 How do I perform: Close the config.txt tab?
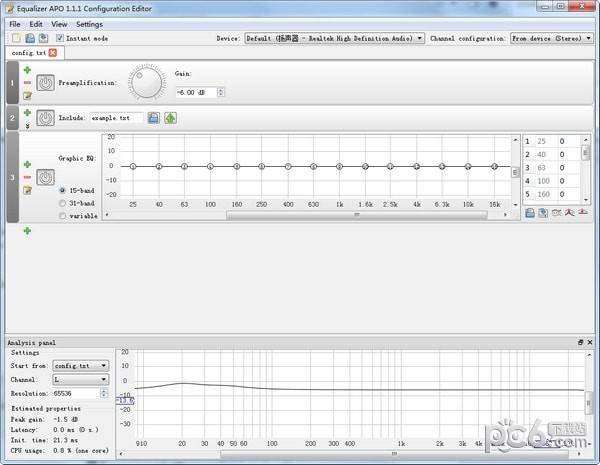53,52
